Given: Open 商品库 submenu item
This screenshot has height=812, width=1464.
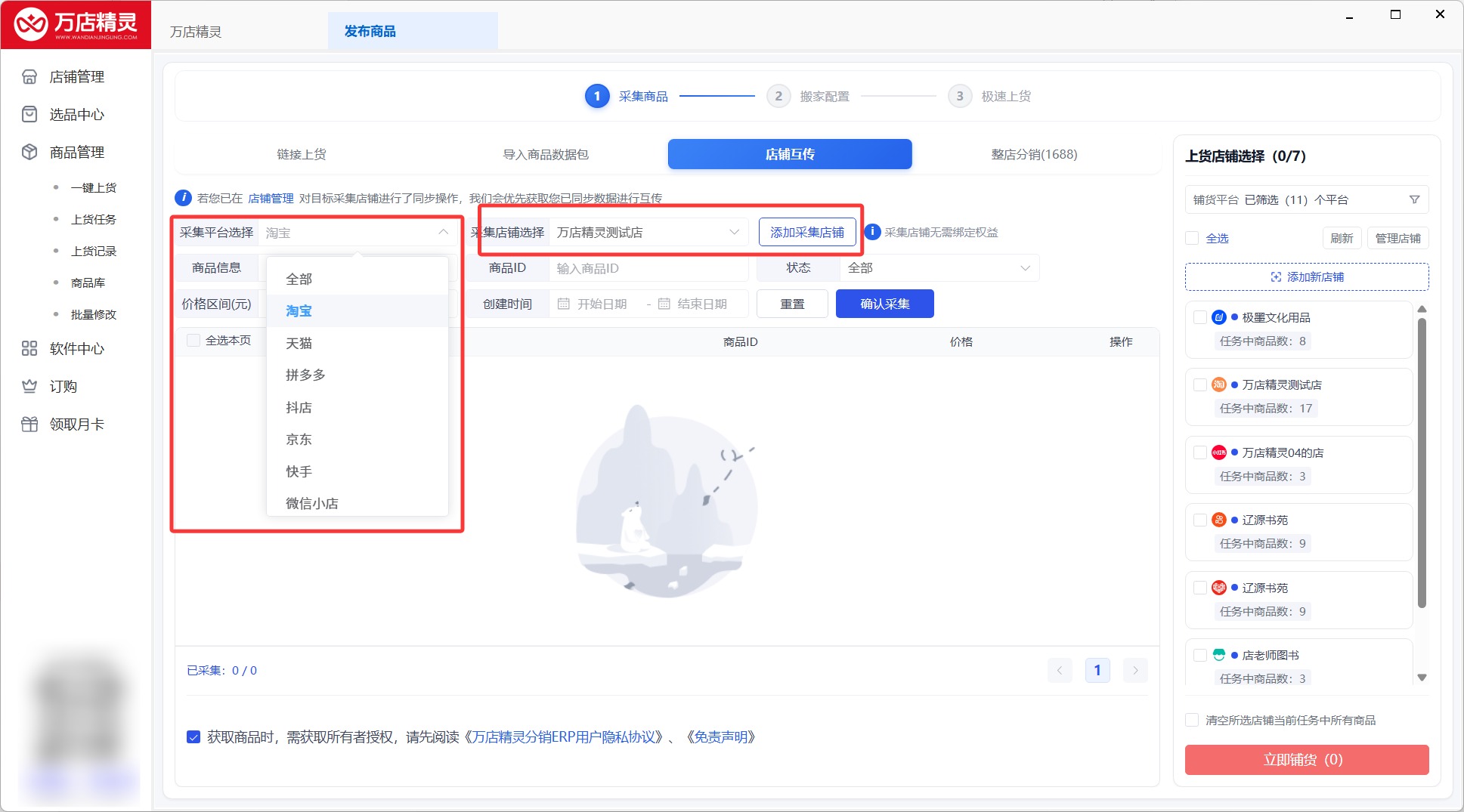Looking at the screenshot, I should (88, 283).
